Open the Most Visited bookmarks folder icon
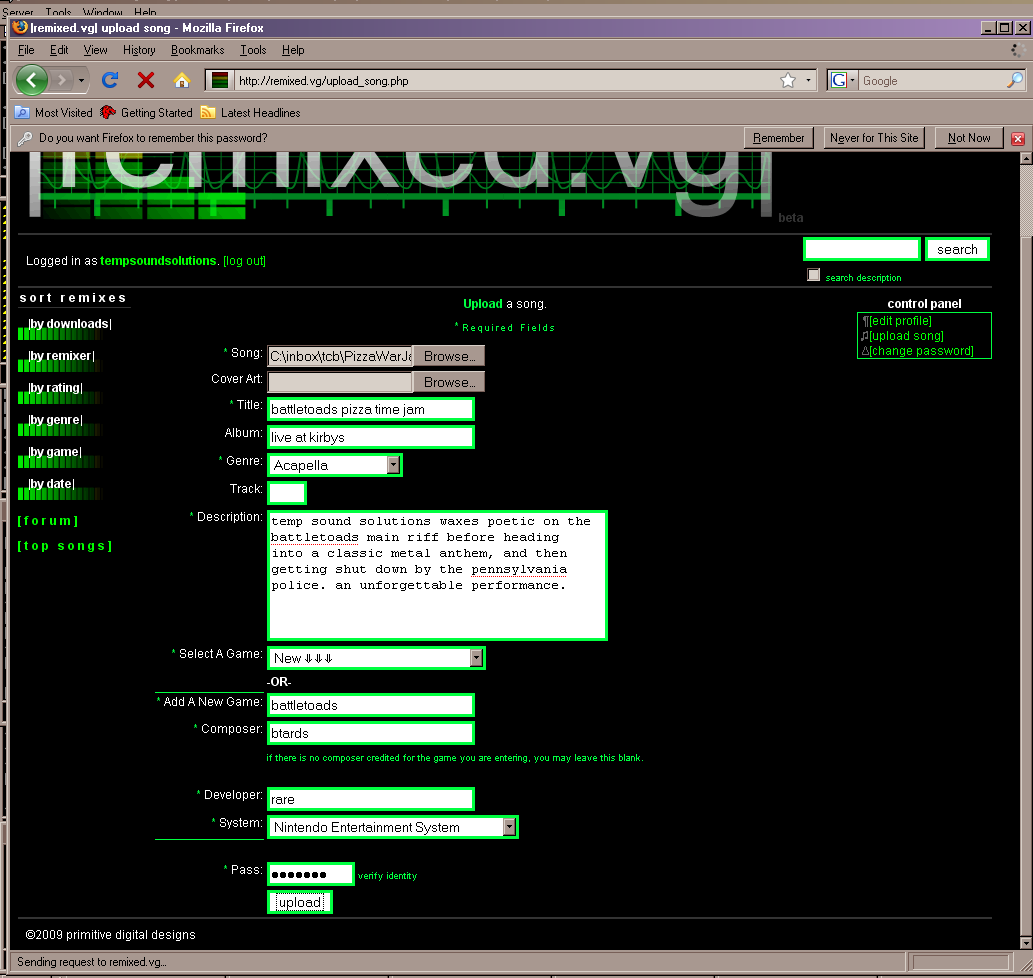The height and width of the screenshot is (978, 1033). coord(22,113)
